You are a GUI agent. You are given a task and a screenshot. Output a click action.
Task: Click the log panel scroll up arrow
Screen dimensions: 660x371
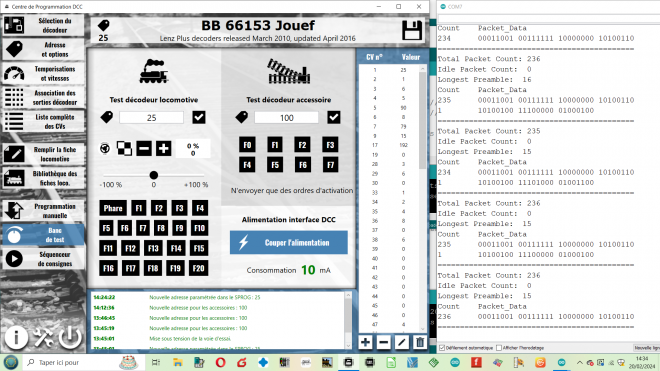click(x=348, y=296)
